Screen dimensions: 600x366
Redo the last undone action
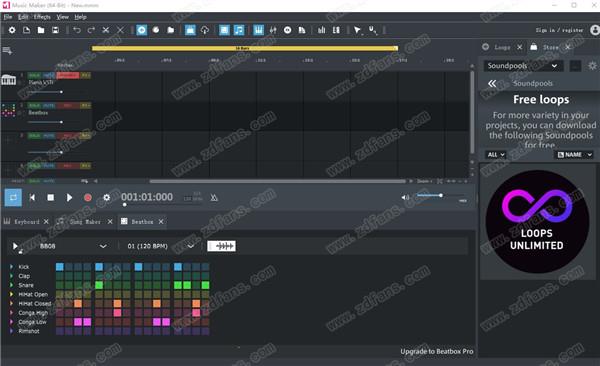[91, 30]
